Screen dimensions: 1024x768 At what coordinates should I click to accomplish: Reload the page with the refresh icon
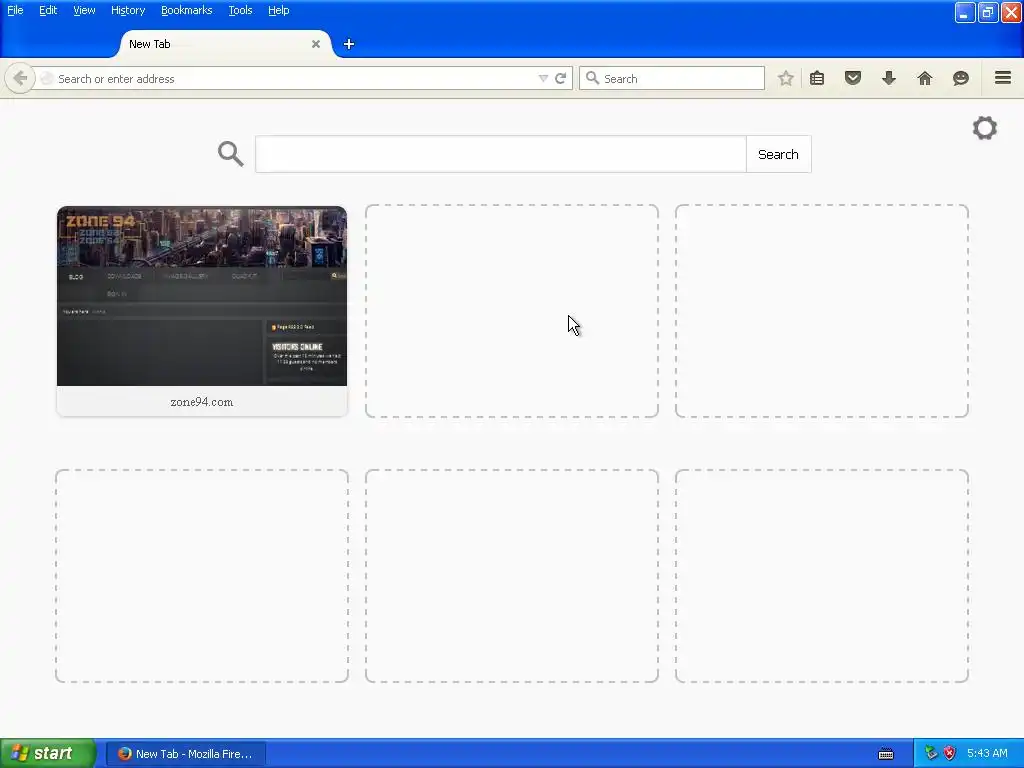(560, 78)
